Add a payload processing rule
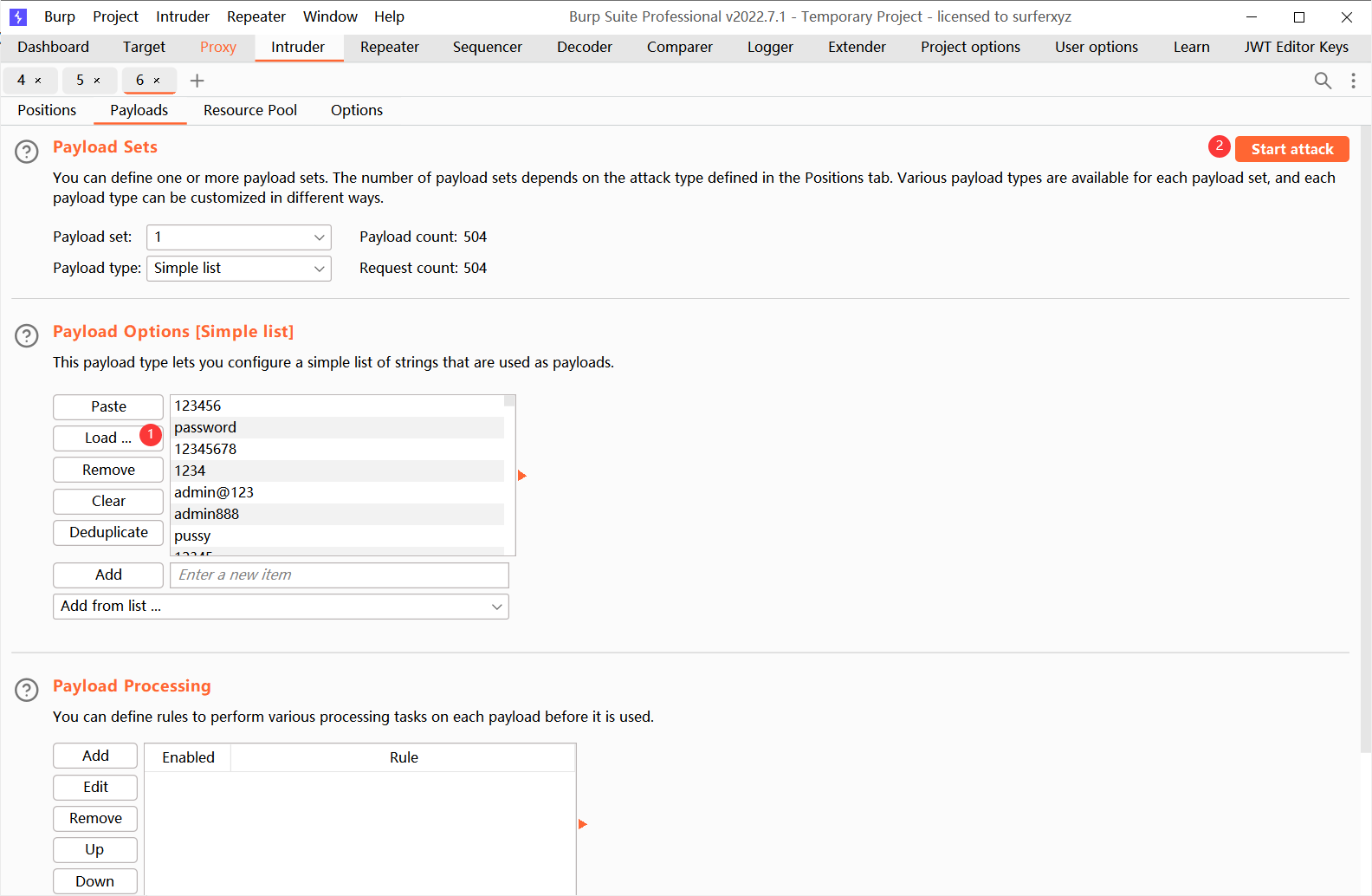 pos(95,756)
